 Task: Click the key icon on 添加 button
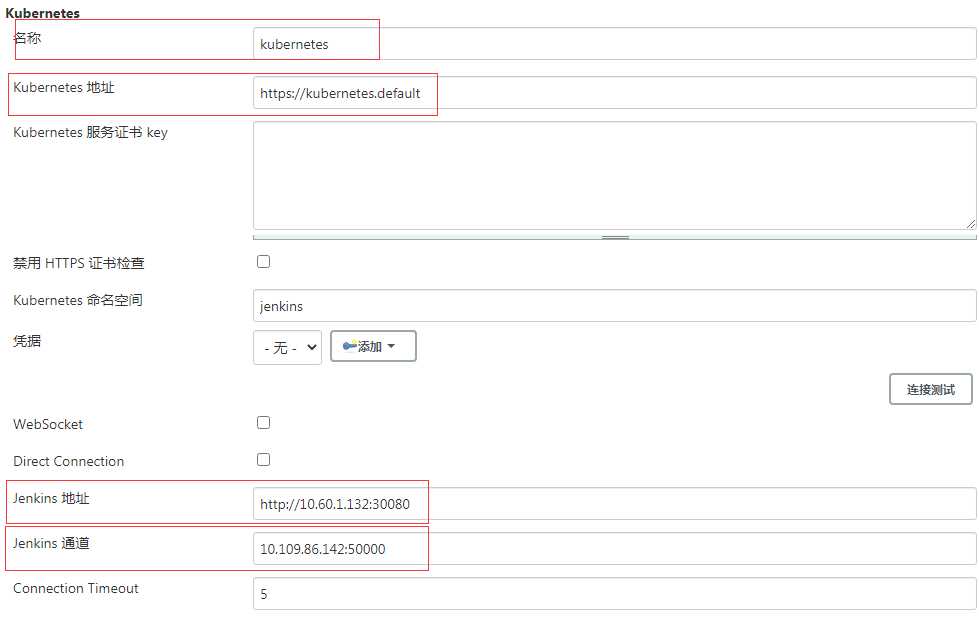(x=349, y=345)
